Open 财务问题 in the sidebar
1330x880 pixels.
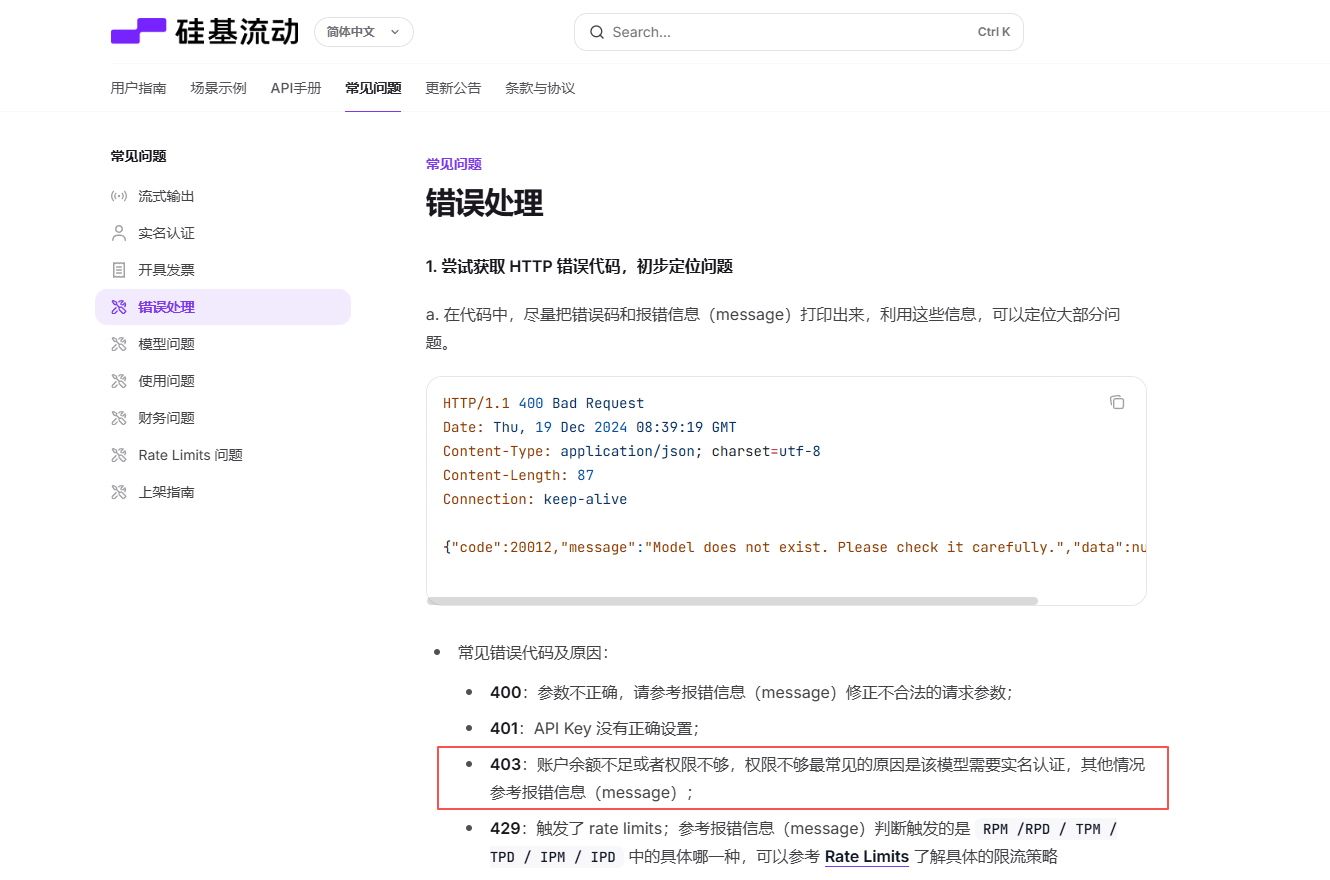click(x=223, y=418)
